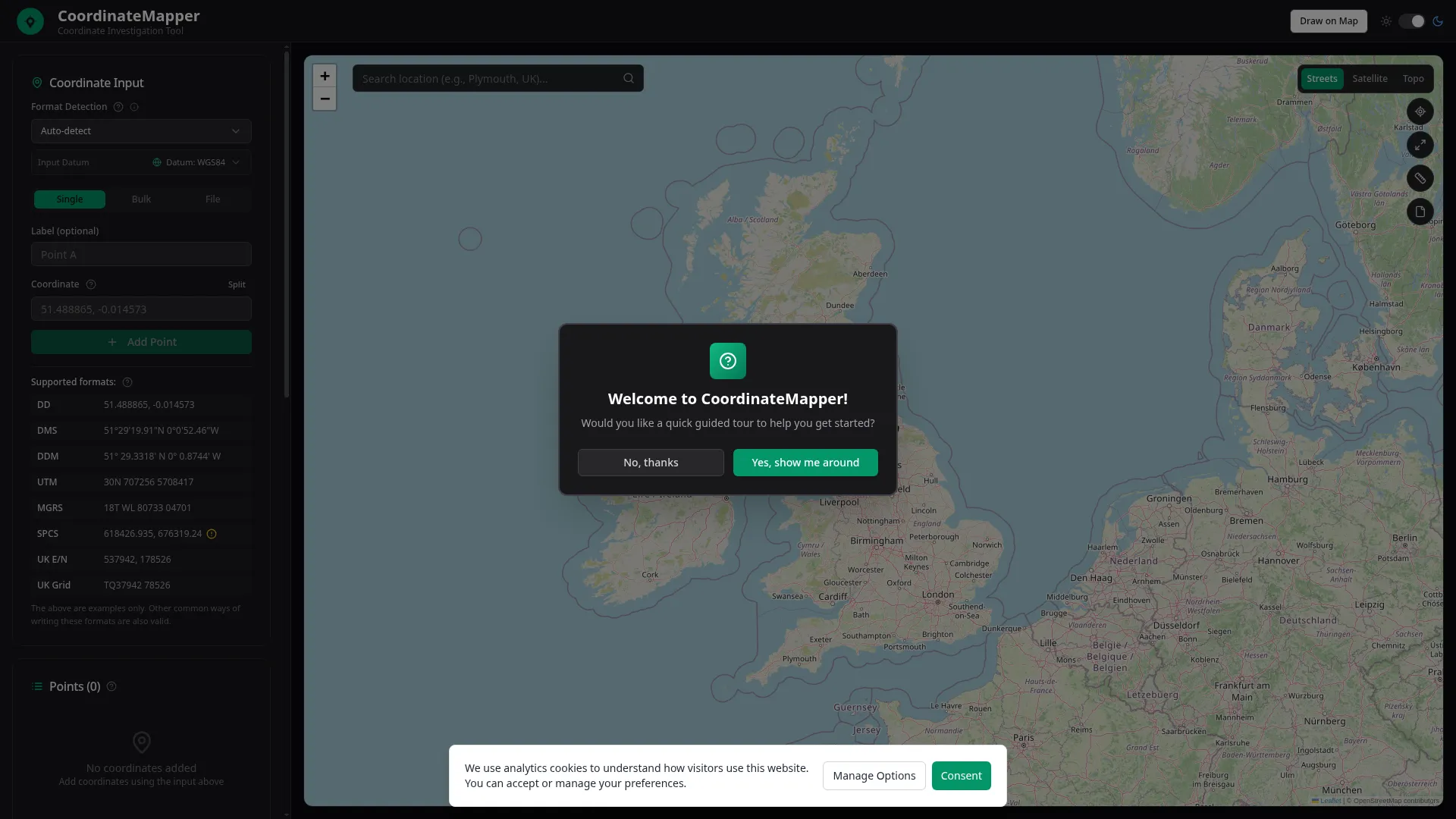Open the Datum: WGS84 dropdown
Screen dimensions: 1456x819
coord(196,162)
